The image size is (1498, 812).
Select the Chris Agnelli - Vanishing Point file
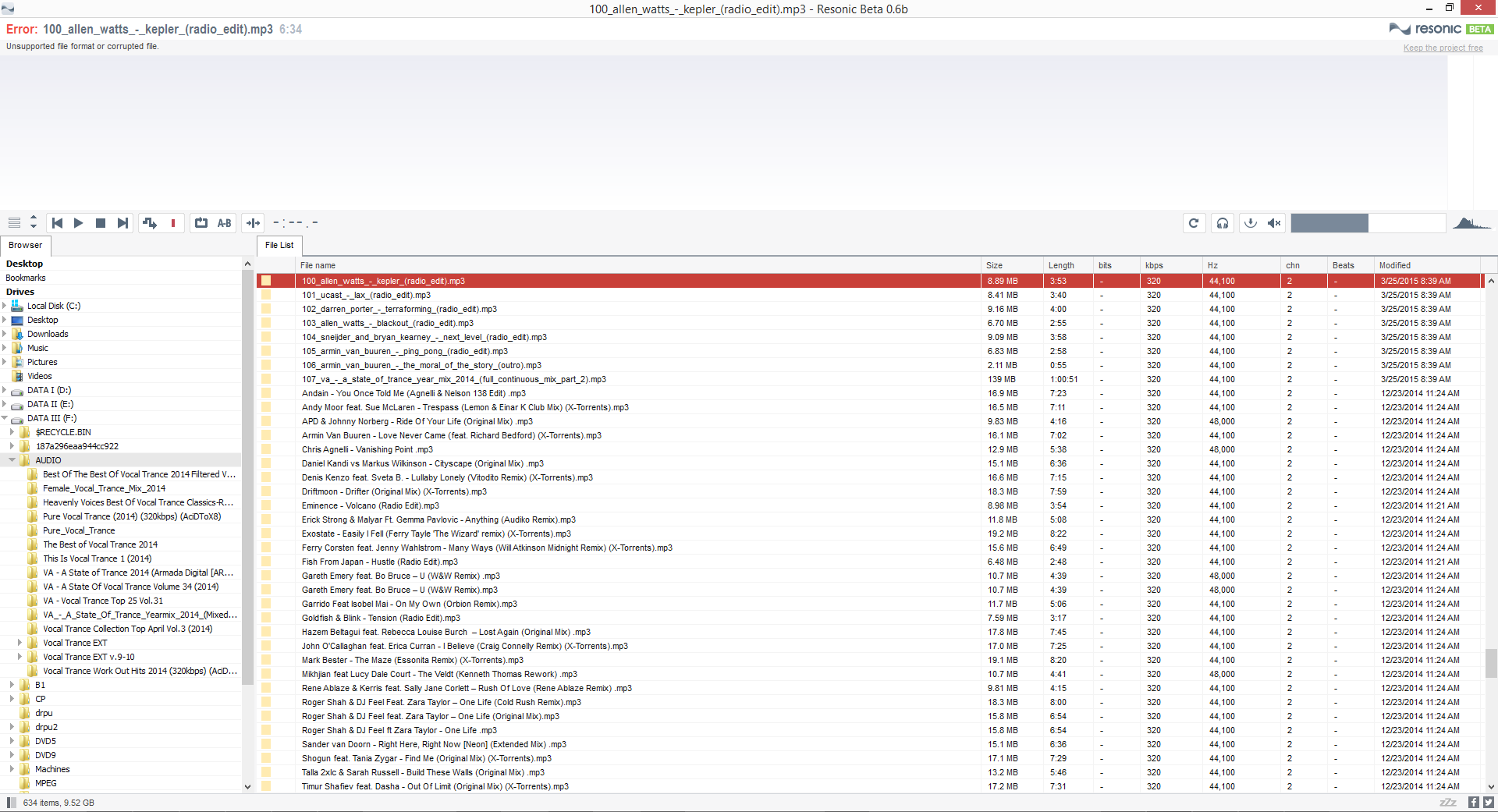tap(367, 449)
